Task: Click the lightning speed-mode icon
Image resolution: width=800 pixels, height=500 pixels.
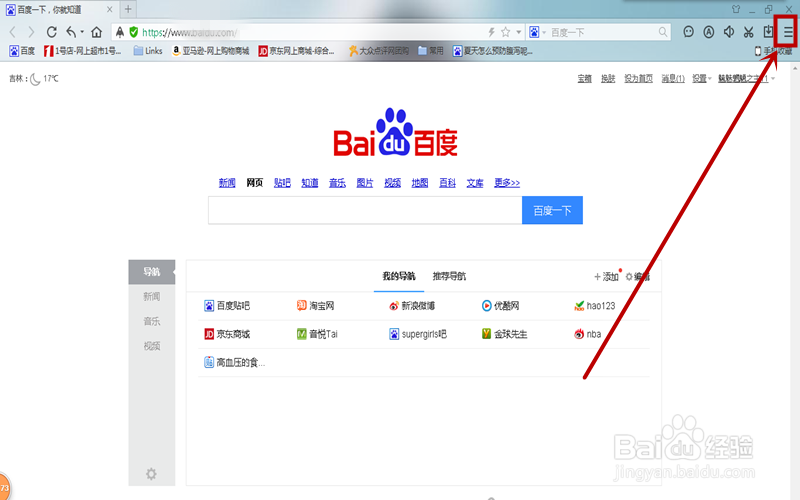Action: (491, 32)
